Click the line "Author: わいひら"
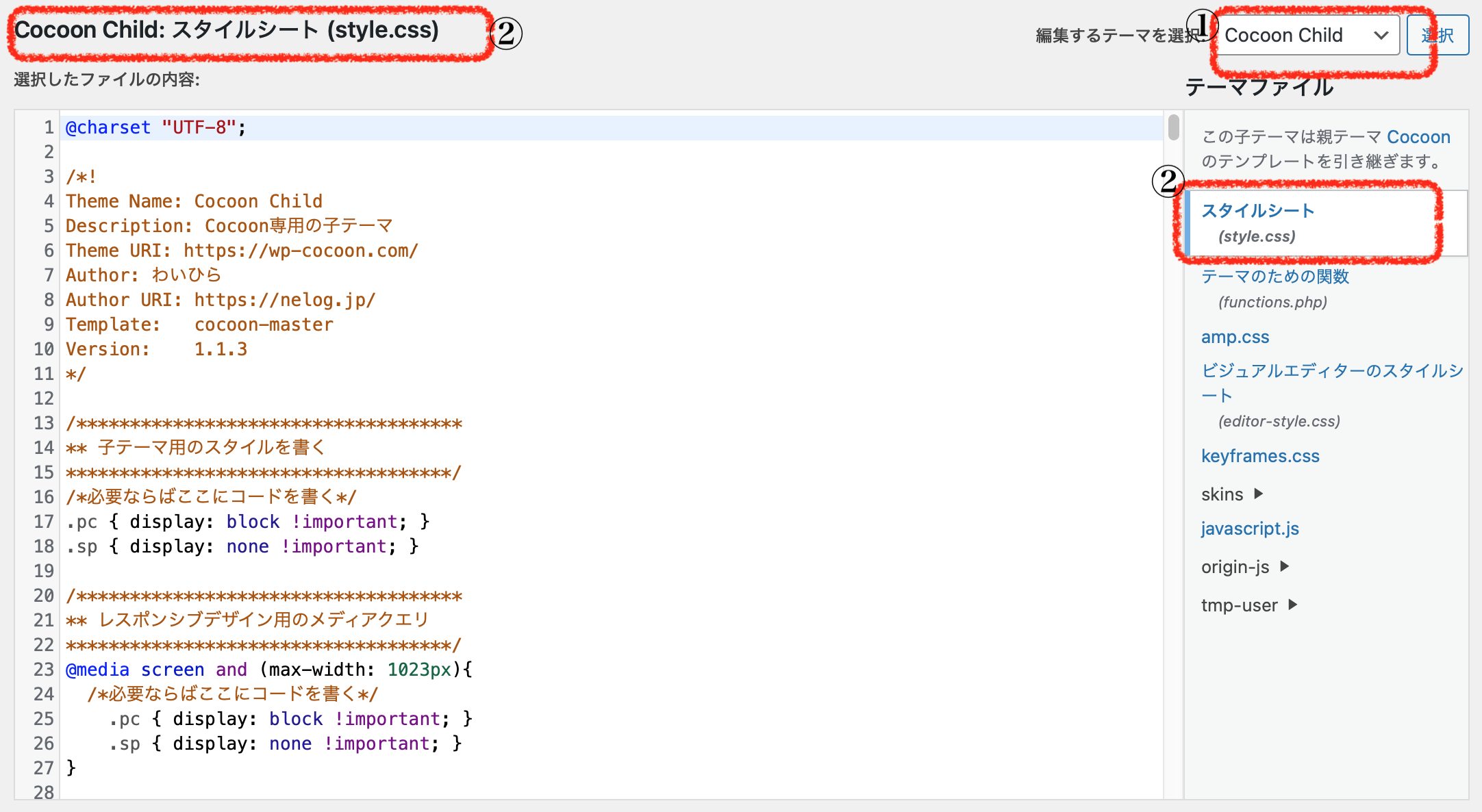Viewport: 1482px width, 812px height. pyautogui.click(x=144, y=275)
